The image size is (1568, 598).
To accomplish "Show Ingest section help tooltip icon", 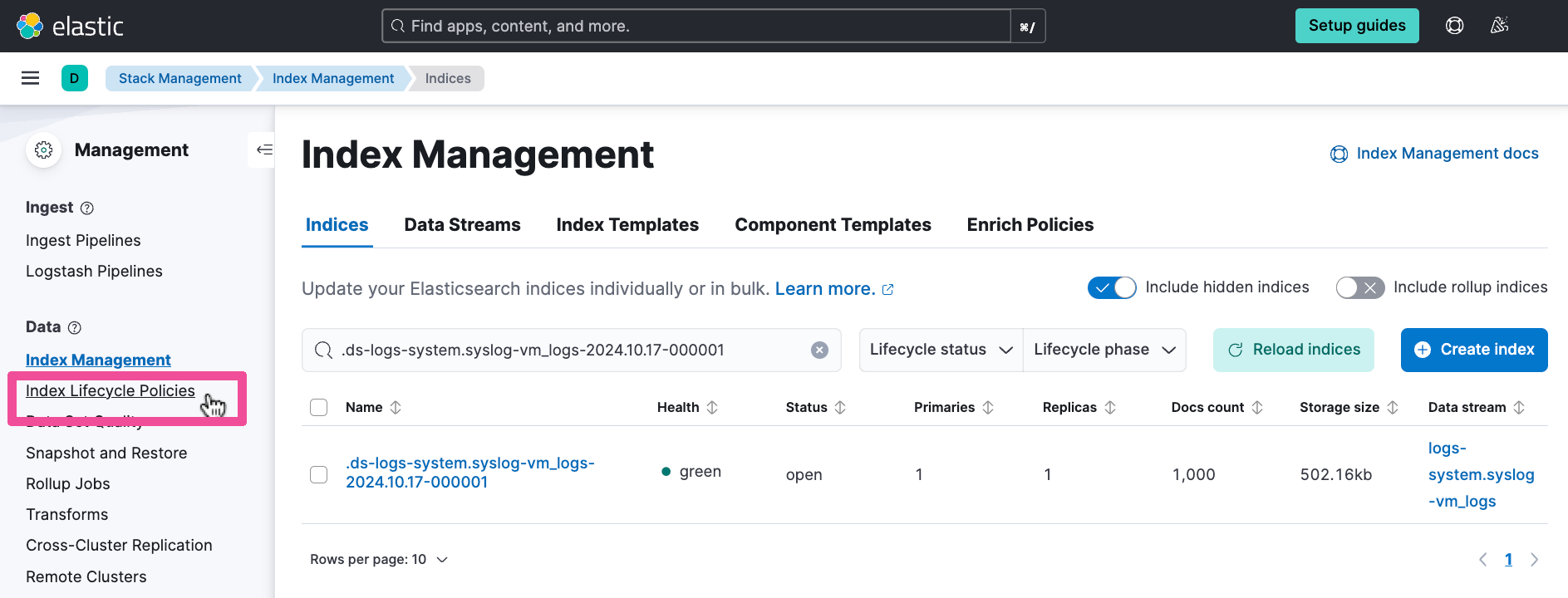I will [87, 208].
